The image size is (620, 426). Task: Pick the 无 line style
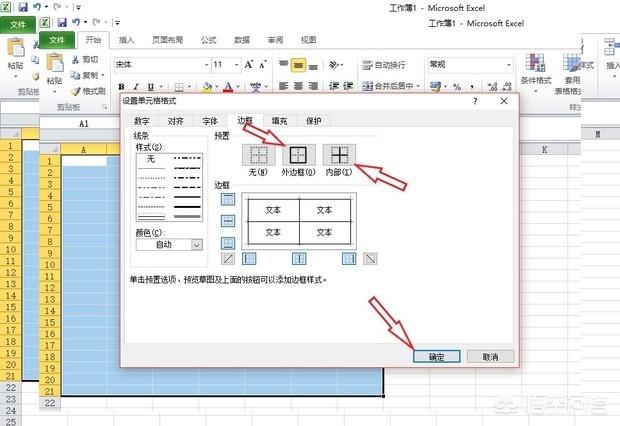[151, 159]
